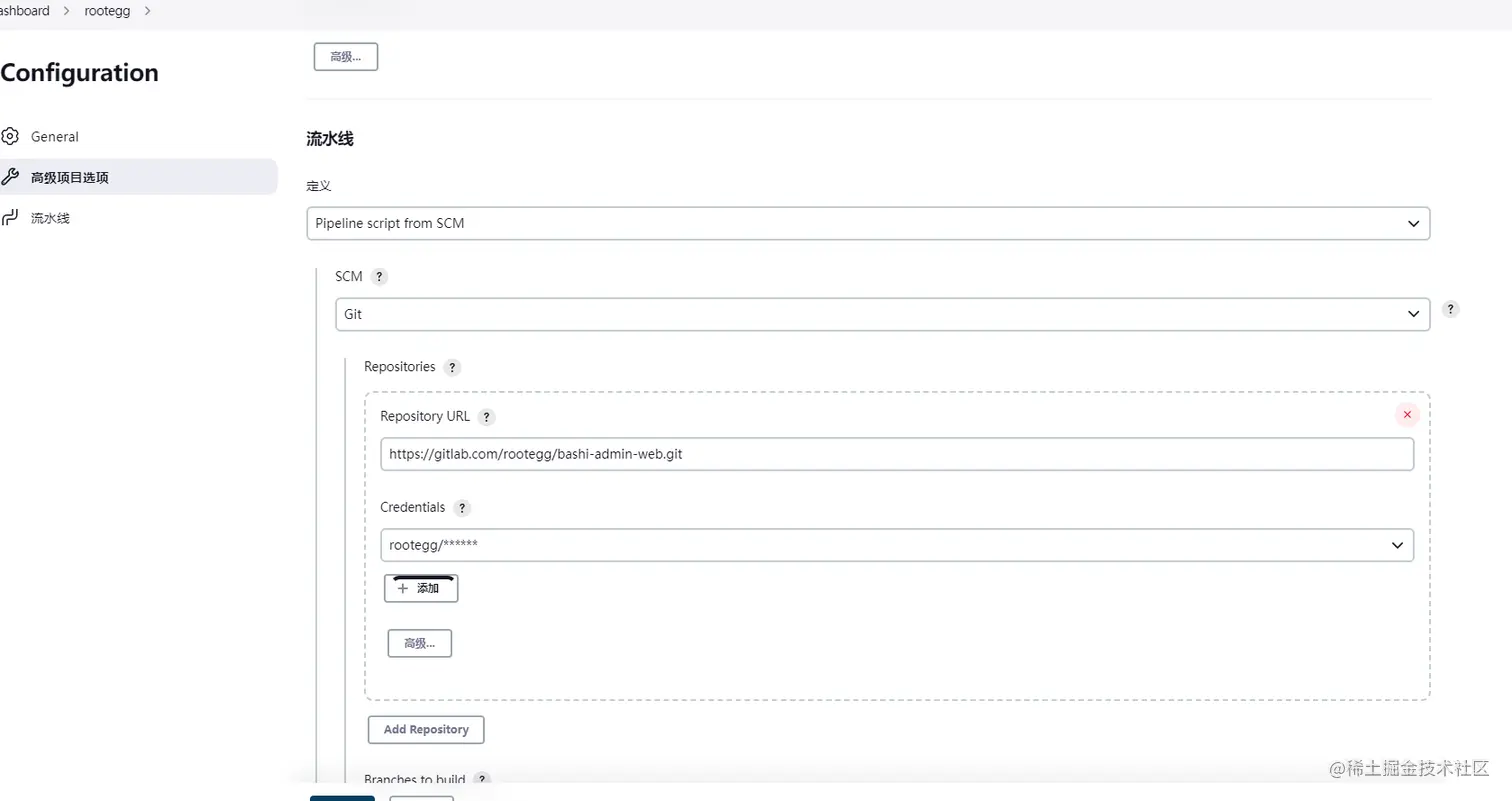Screen dimensions: 1512x801
Task: Show help for Repositories
Action: 452,367
